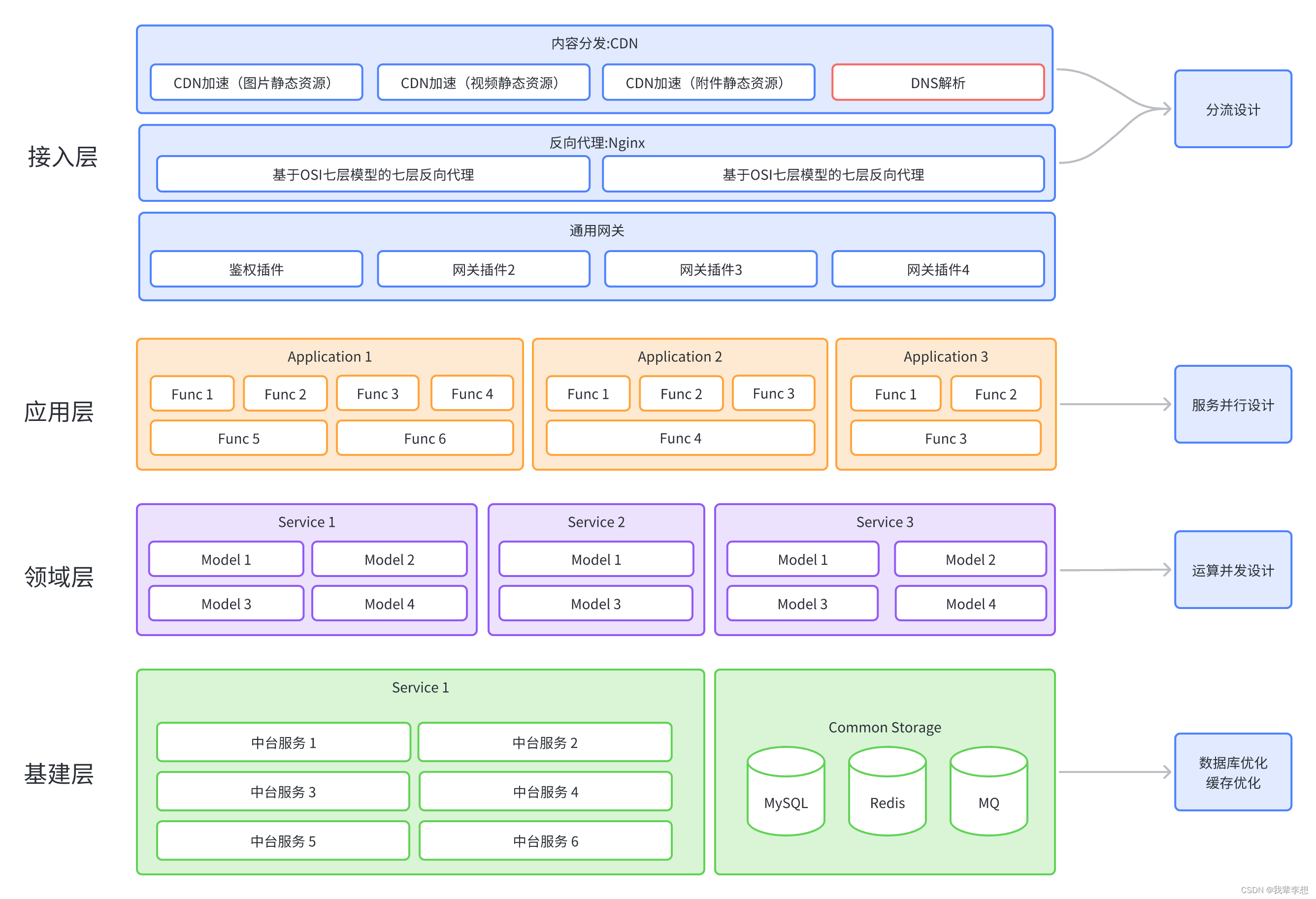
Task: Select the DNS解析 box outlined in red
Action: 938,83
